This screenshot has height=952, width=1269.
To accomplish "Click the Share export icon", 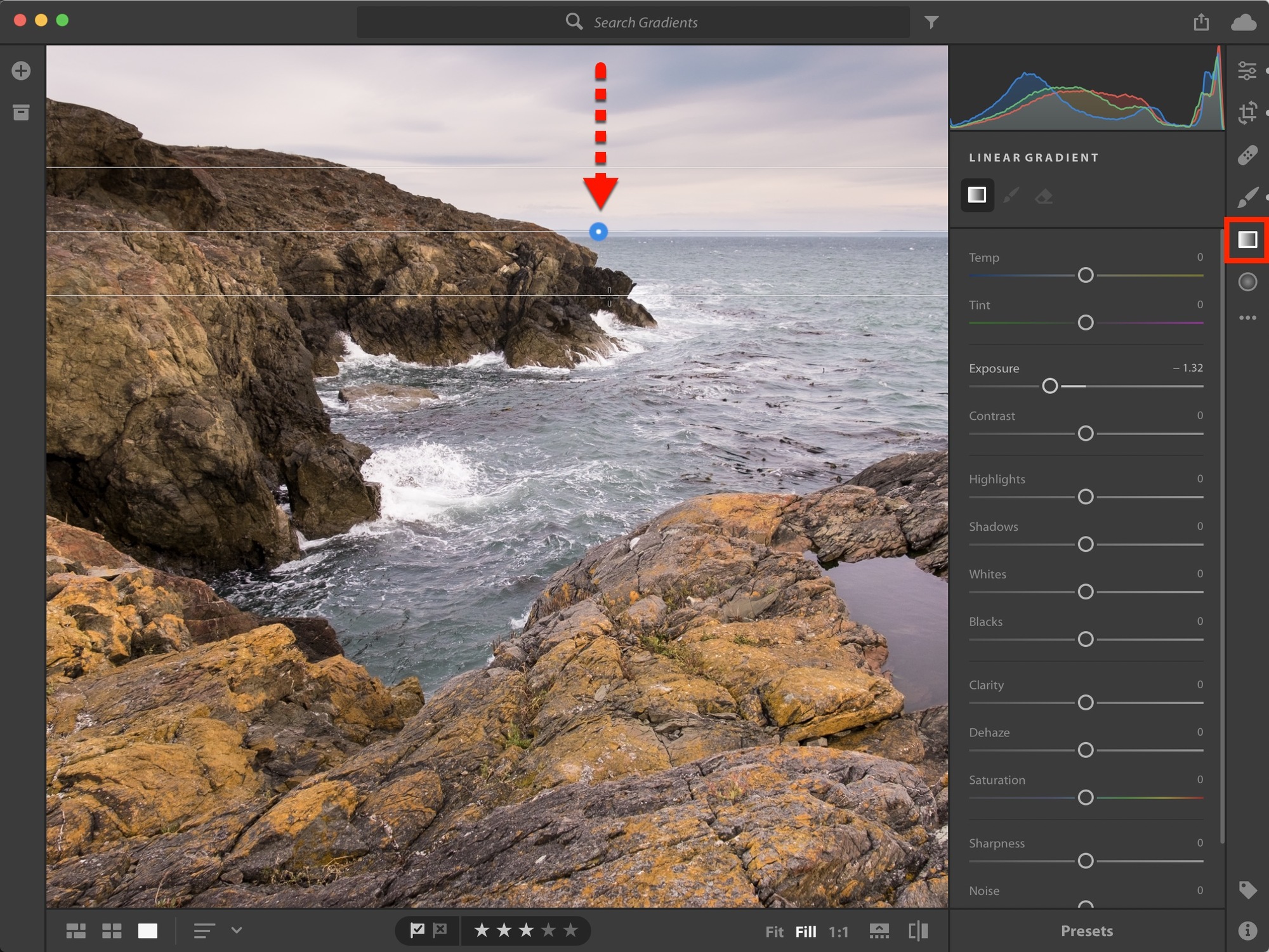I will click(1200, 22).
